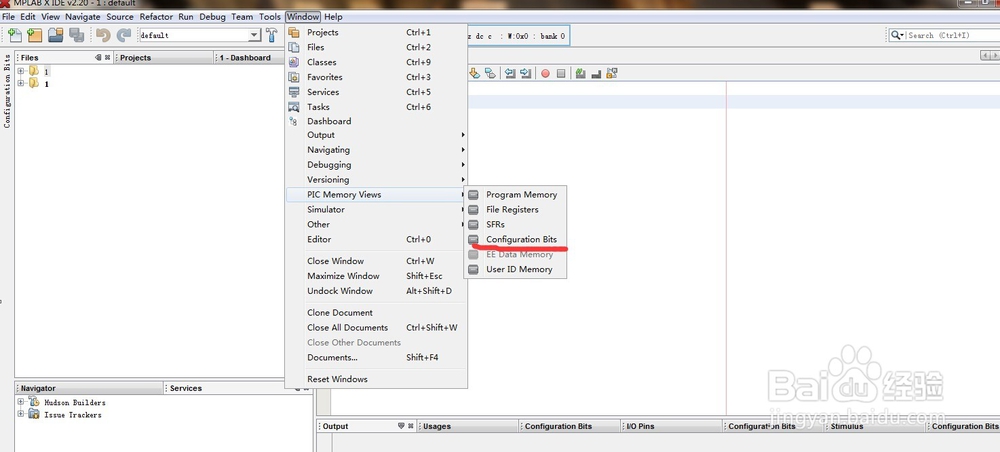The image size is (1000, 452).
Task: Open the Versioning submenu
Action: pyautogui.click(x=376, y=180)
